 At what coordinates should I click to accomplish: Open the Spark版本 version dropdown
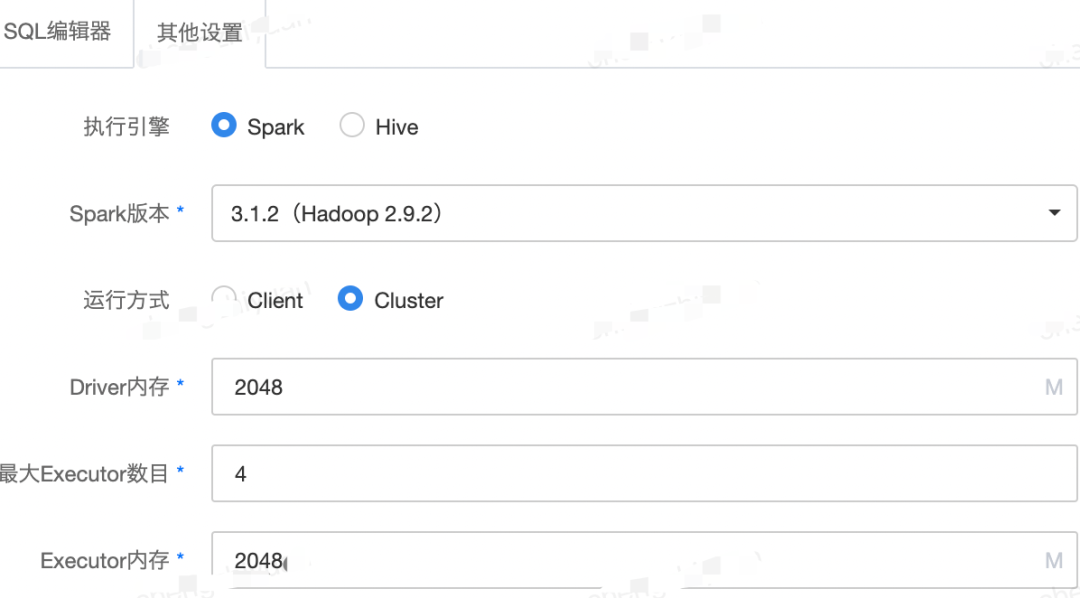tap(644, 213)
